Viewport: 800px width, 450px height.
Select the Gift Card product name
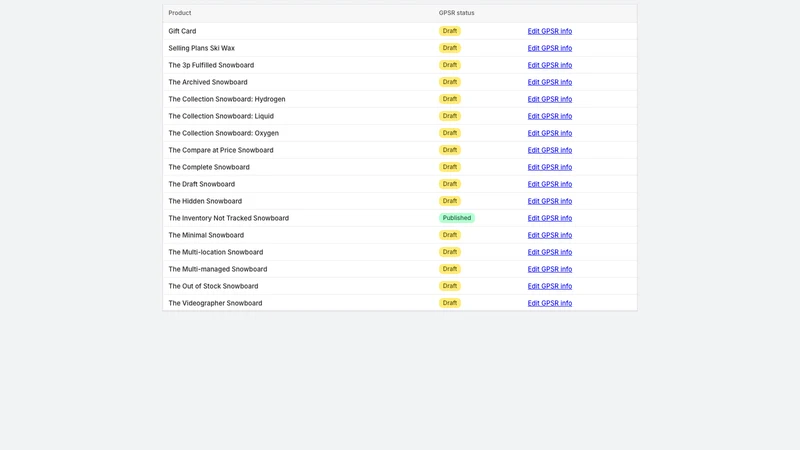182,31
